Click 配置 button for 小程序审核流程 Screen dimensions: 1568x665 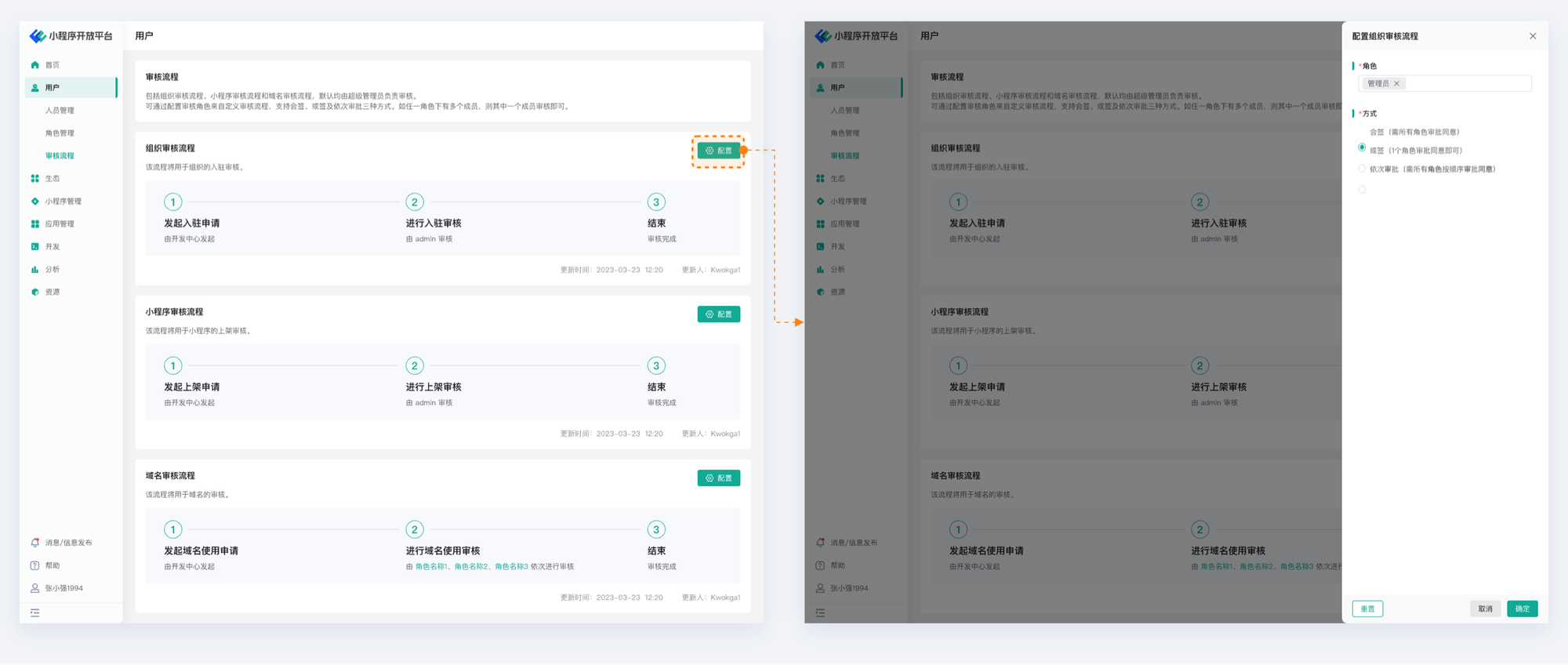[718, 314]
